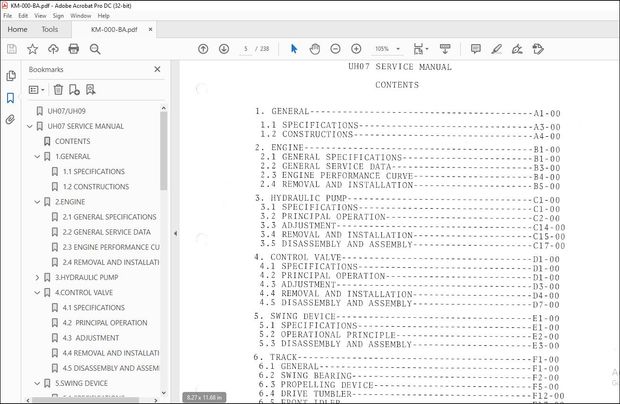Activate the arrow Selection tool
Viewport: 620px width, 404px height.
tap(294, 48)
